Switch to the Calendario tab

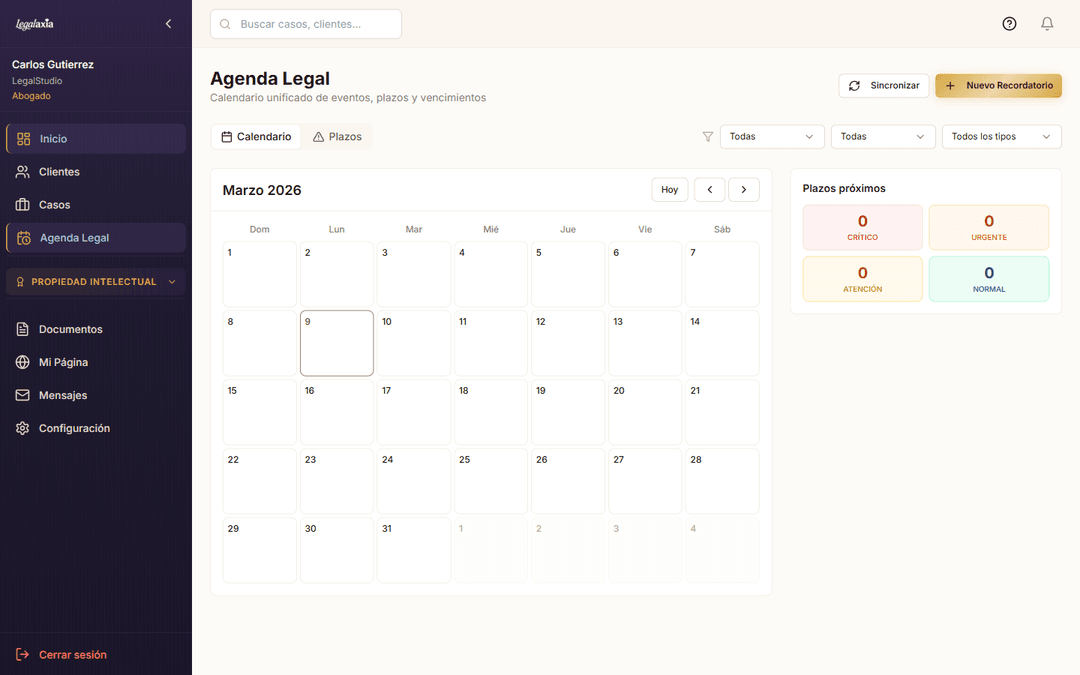pos(256,135)
